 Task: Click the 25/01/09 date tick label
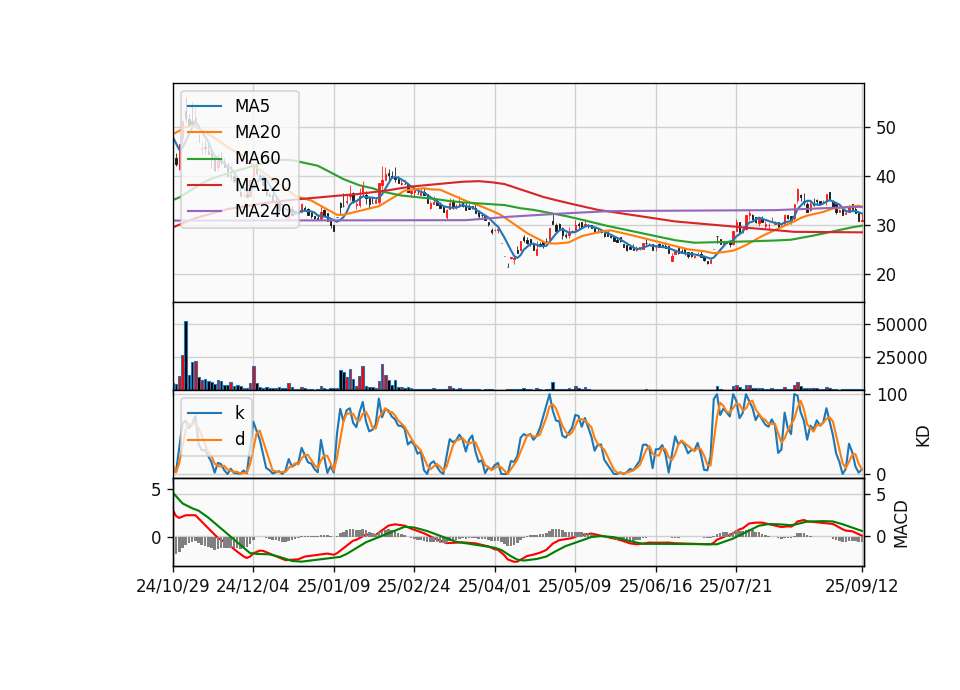pyautogui.click(x=334, y=586)
